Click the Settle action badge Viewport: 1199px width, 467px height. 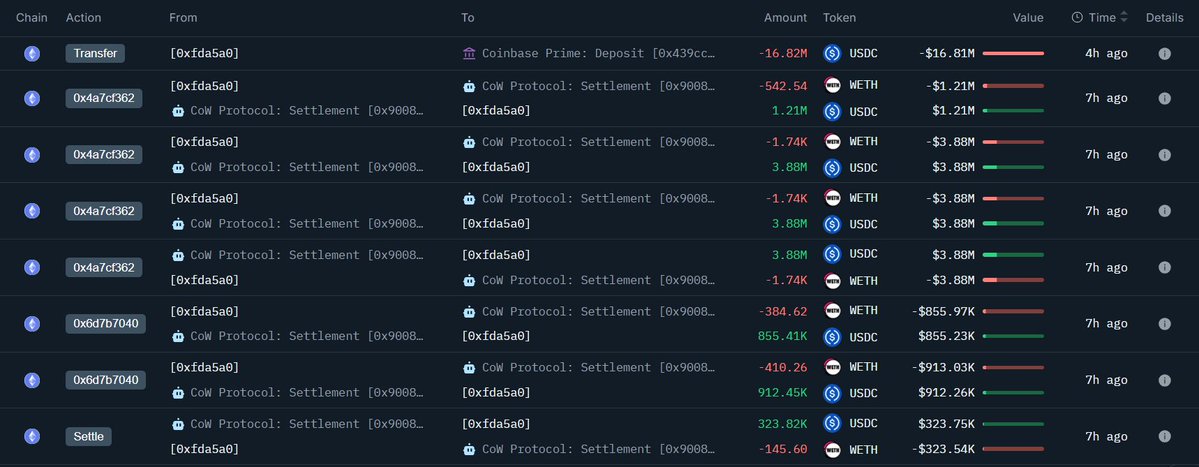[x=89, y=436]
